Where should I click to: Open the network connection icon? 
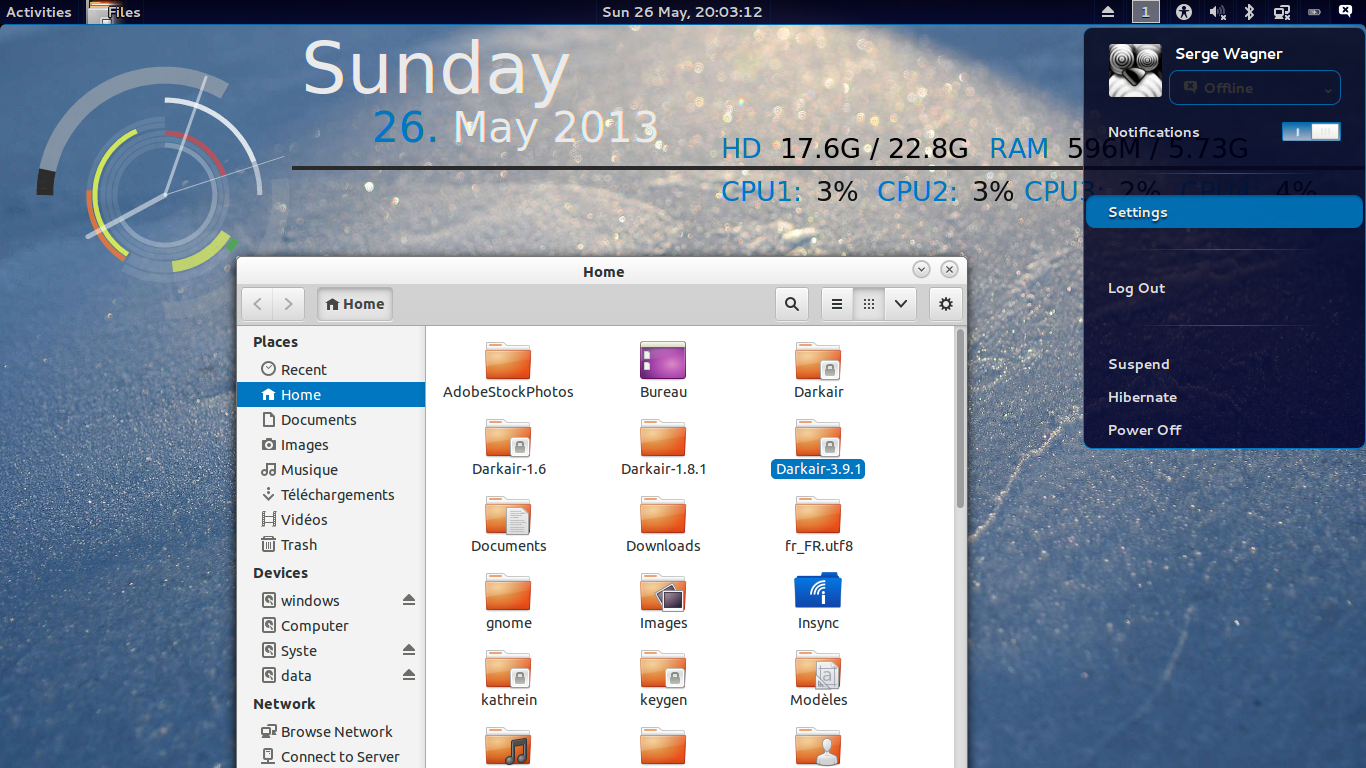(1282, 12)
